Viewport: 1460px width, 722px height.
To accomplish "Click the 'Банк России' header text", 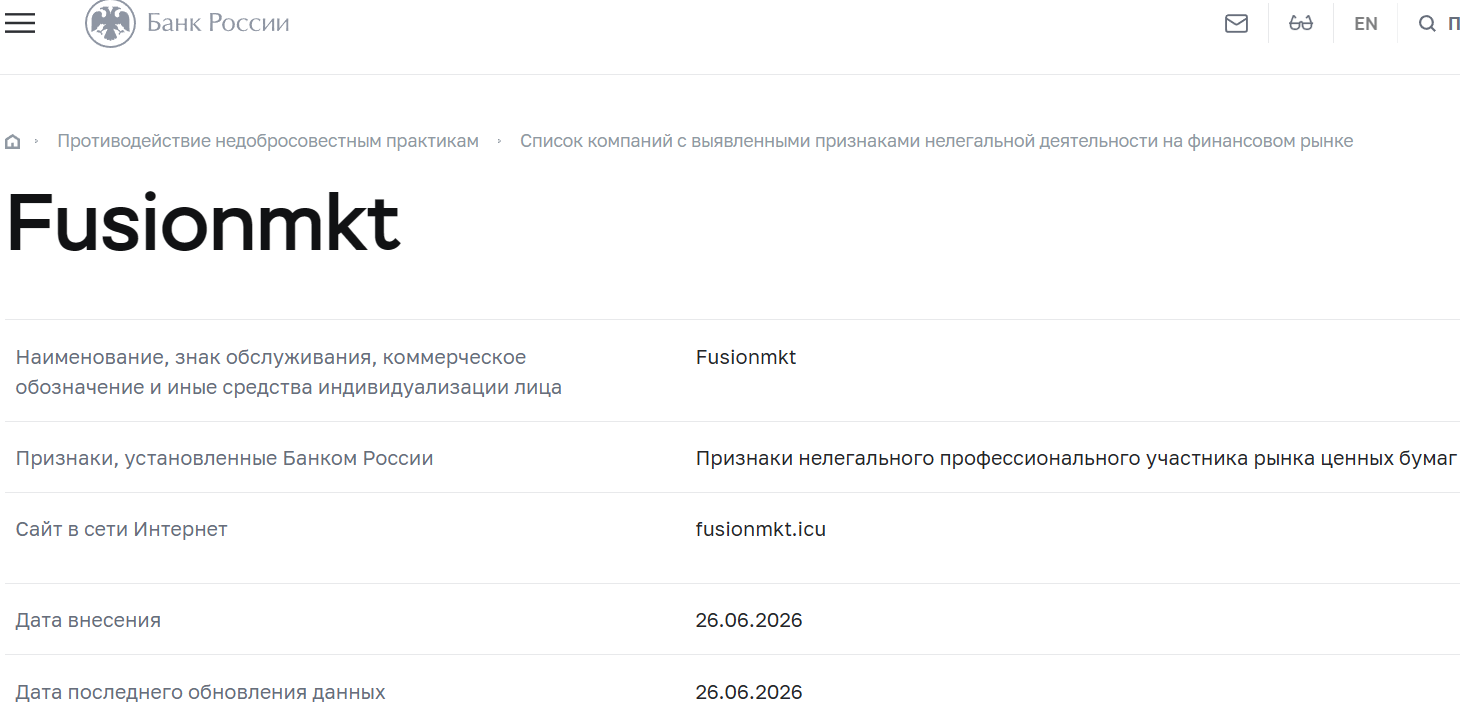I will (218, 23).
